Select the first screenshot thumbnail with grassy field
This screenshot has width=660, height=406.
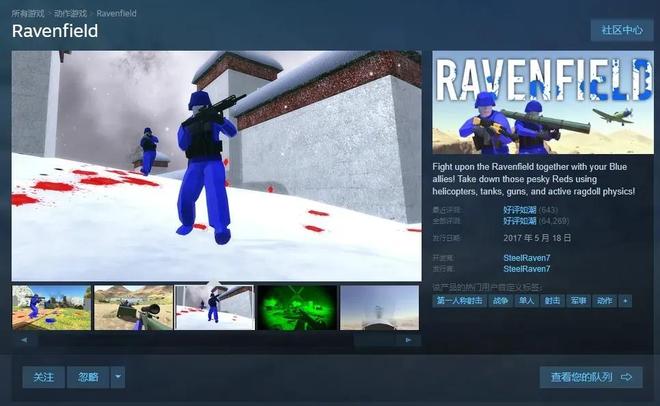pos(51,308)
